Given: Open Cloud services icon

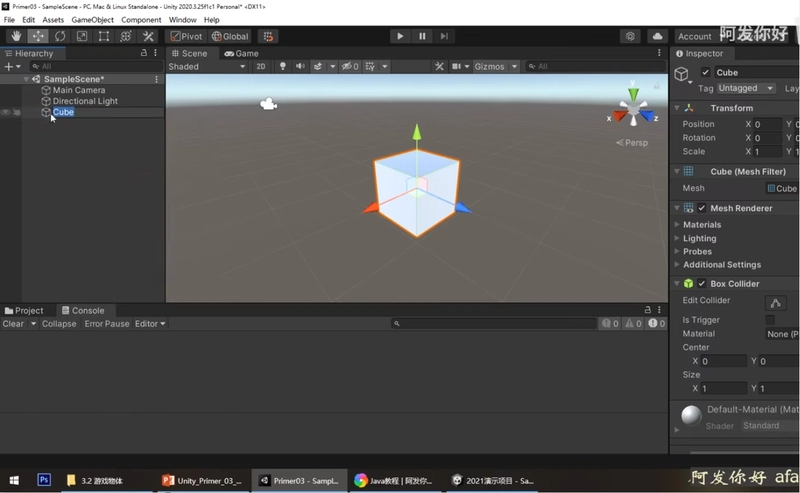Looking at the screenshot, I should pyautogui.click(x=658, y=36).
